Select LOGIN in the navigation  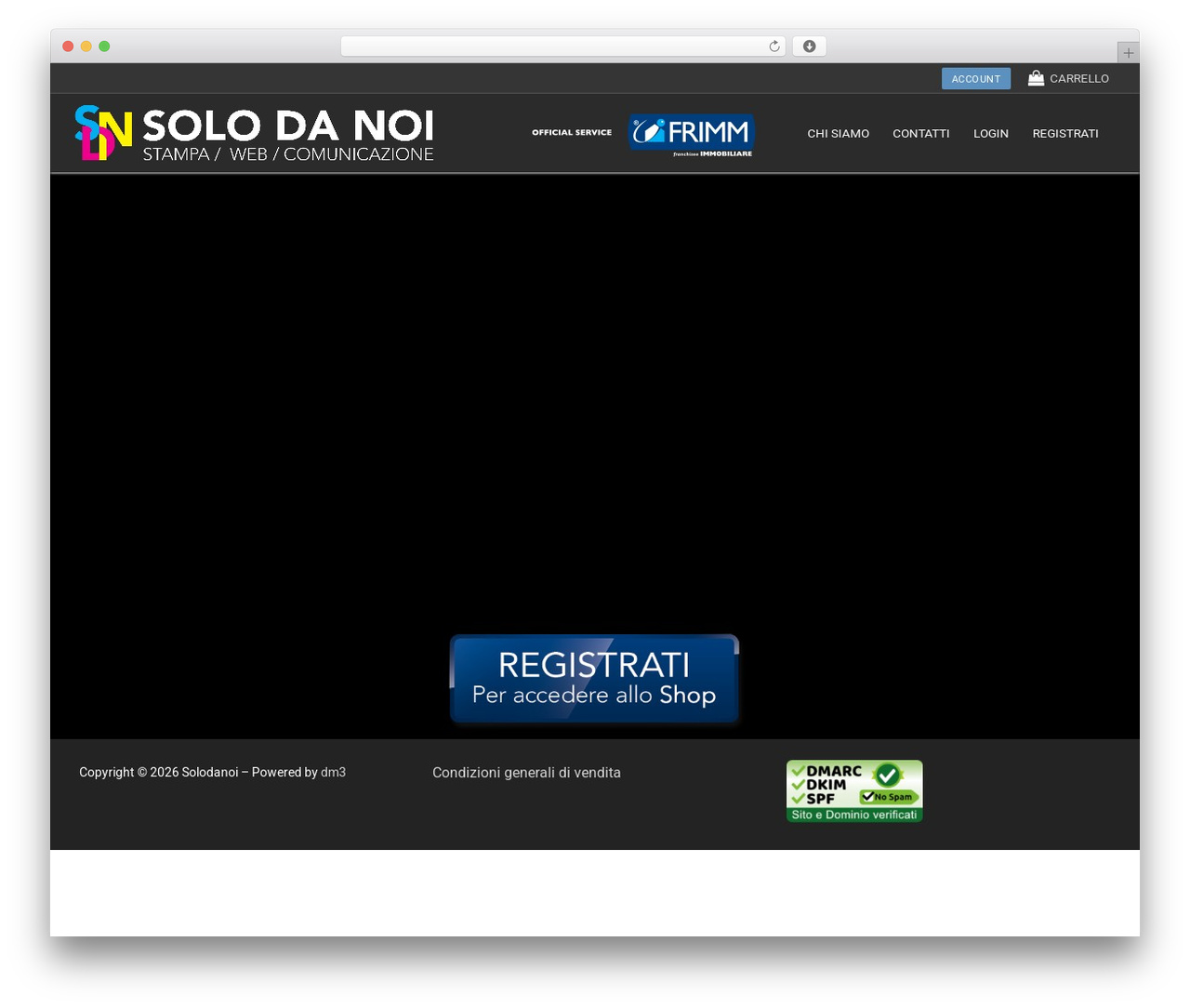tap(990, 134)
